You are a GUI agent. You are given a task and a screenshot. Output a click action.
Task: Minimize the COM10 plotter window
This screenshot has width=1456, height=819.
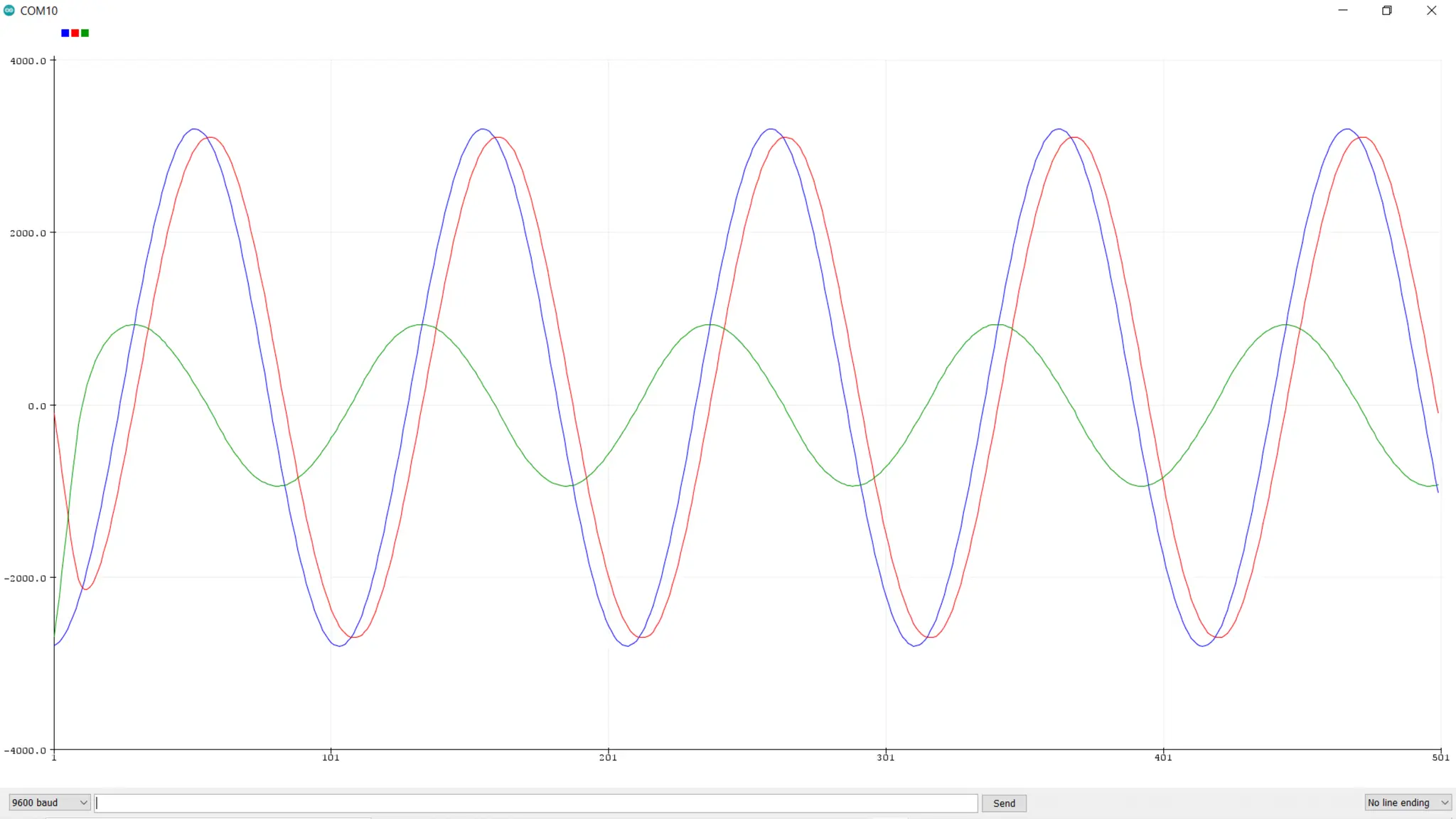click(1343, 11)
